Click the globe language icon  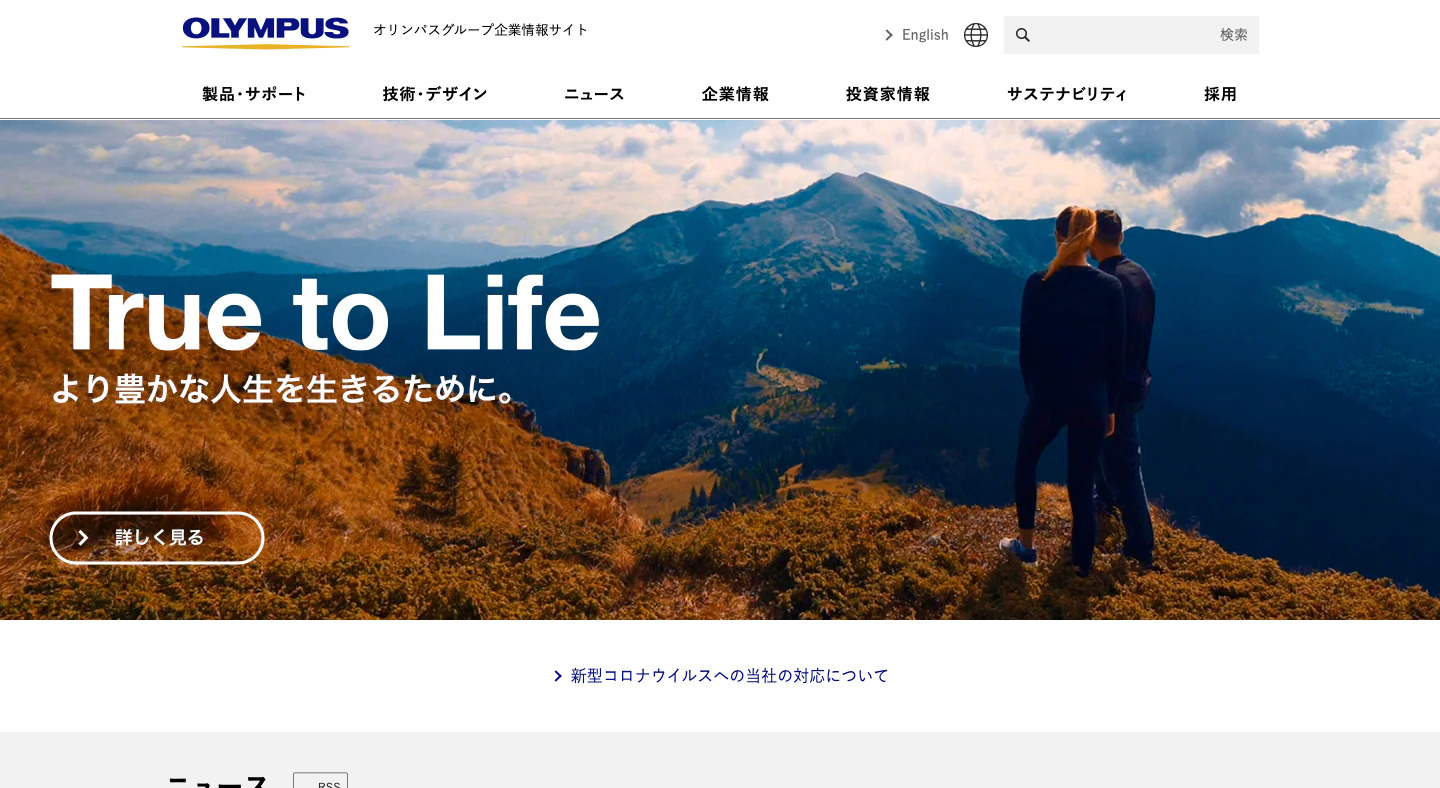975,34
